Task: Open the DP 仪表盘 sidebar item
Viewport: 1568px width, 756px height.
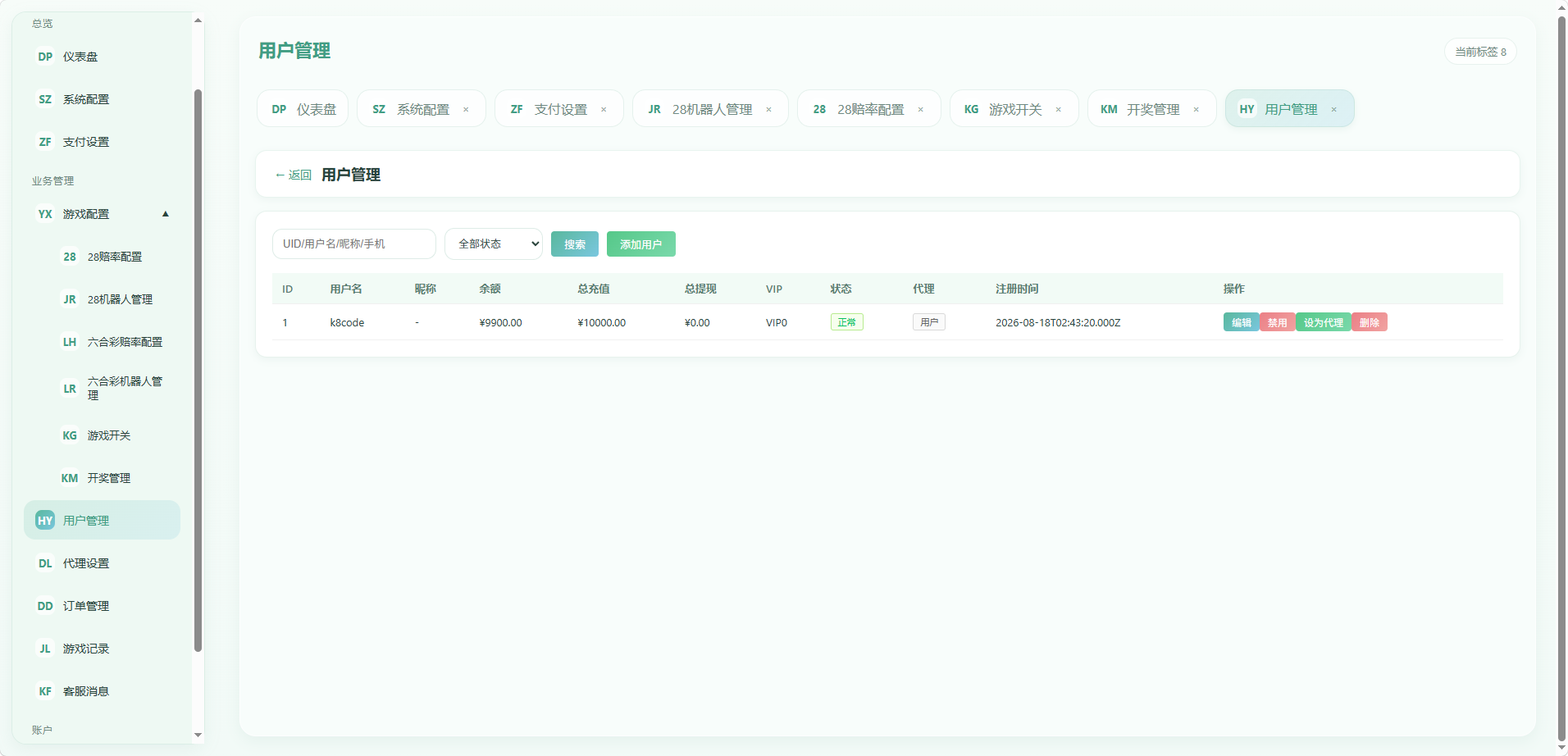Action: [102, 57]
